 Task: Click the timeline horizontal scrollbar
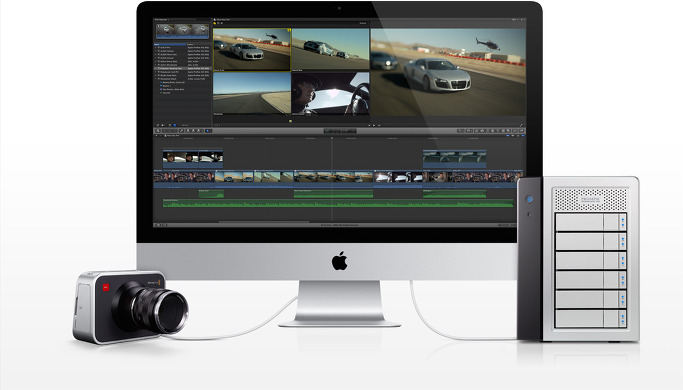pos(265,222)
